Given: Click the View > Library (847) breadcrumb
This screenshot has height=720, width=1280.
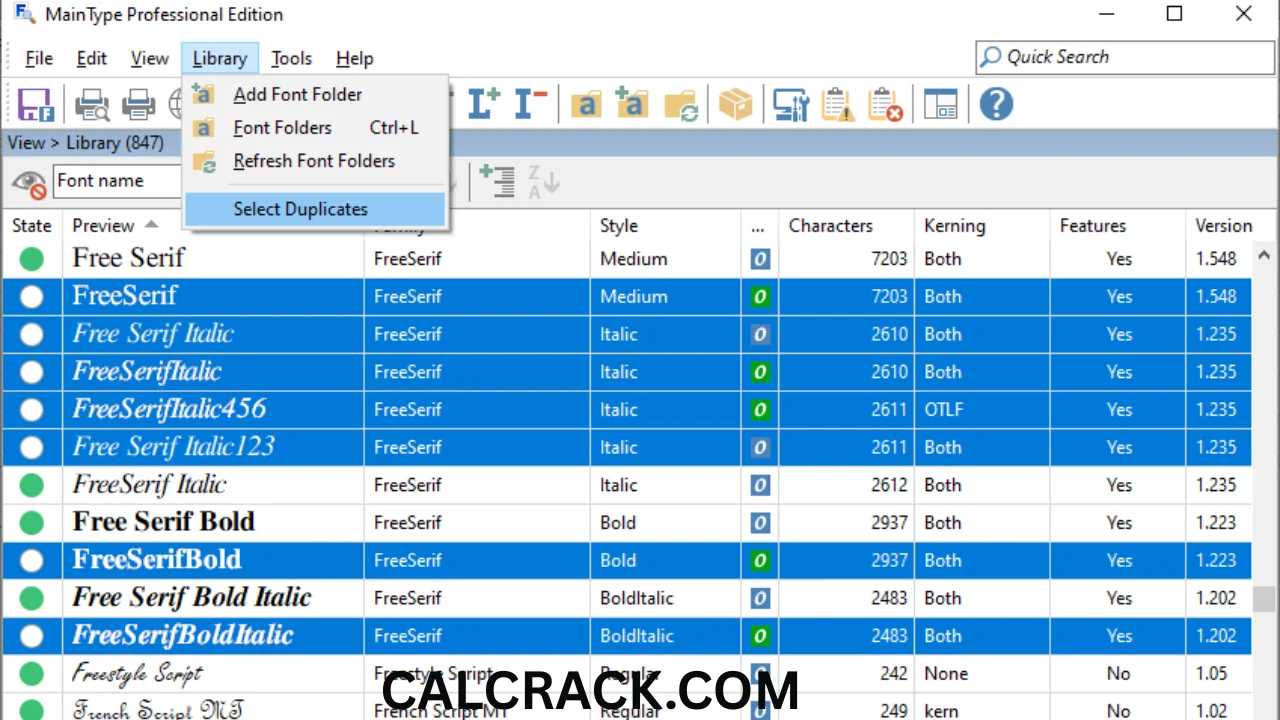Looking at the screenshot, I should pyautogui.click(x=85, y=143).
